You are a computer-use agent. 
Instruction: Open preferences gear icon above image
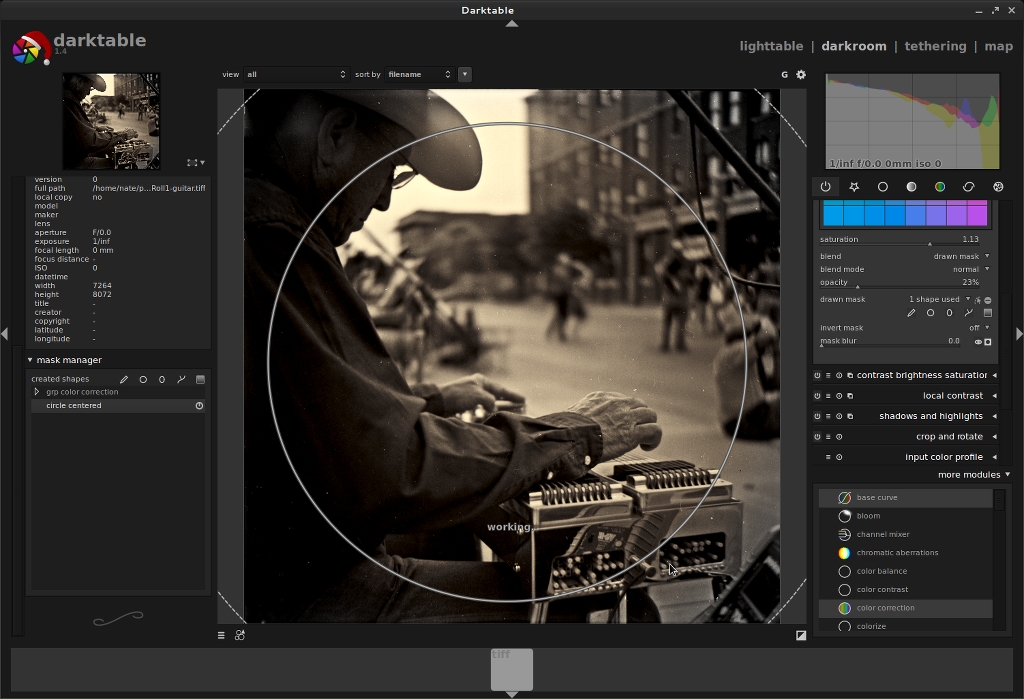800,74
